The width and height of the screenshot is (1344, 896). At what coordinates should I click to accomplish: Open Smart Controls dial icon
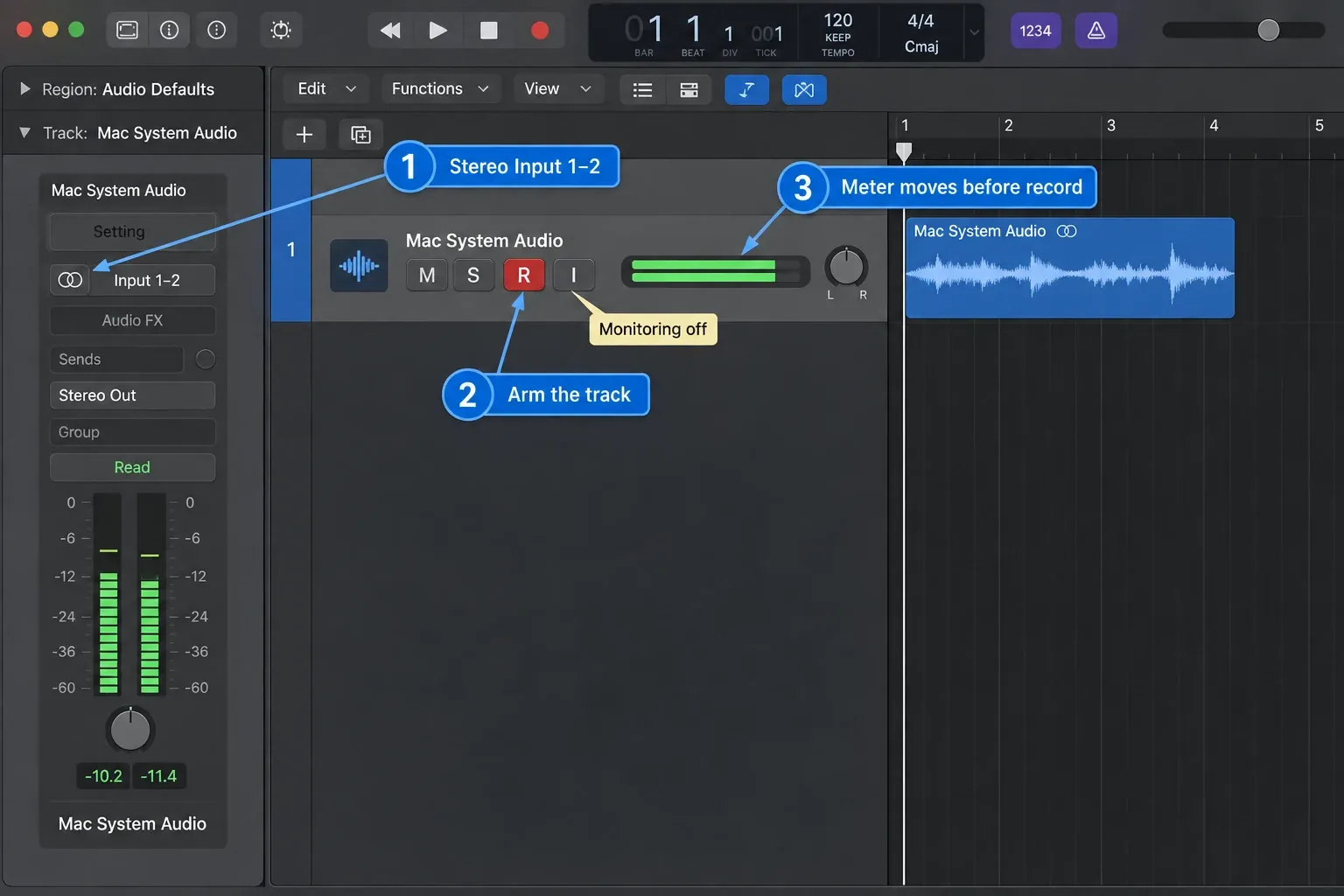[281, 31]
